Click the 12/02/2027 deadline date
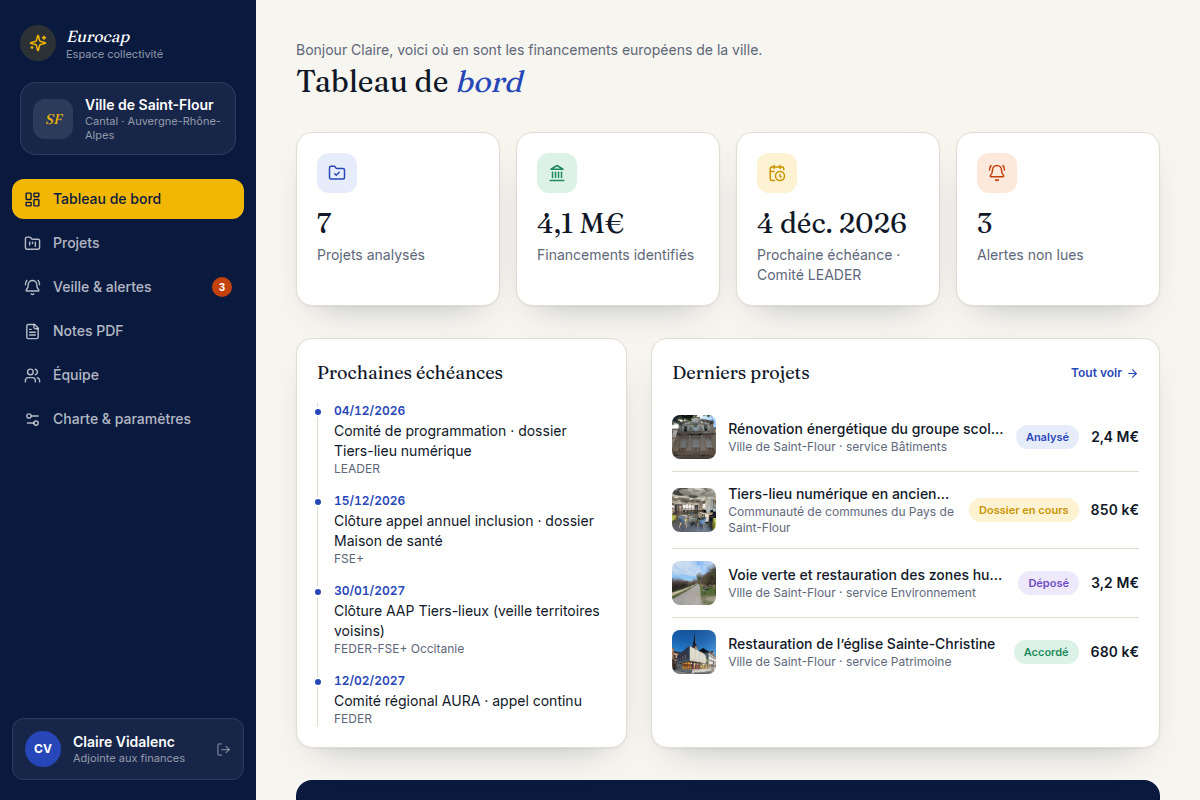The image size is (1200, 800). [370, 681]
